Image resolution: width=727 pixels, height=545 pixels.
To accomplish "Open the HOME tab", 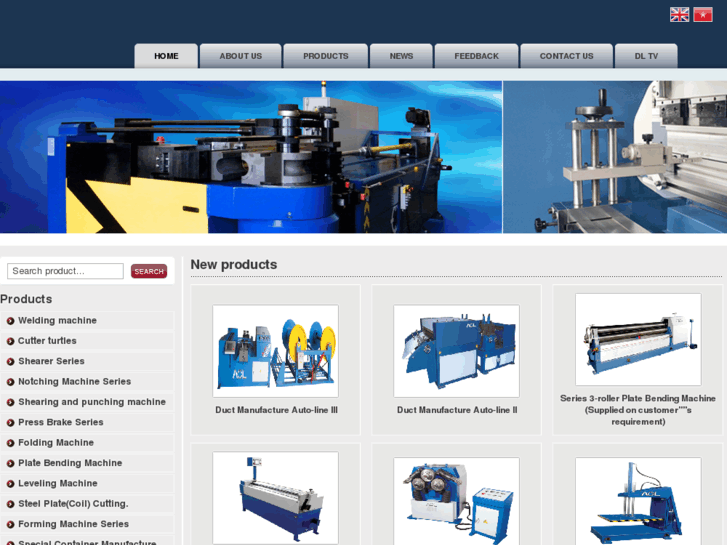I will point(166,56).
